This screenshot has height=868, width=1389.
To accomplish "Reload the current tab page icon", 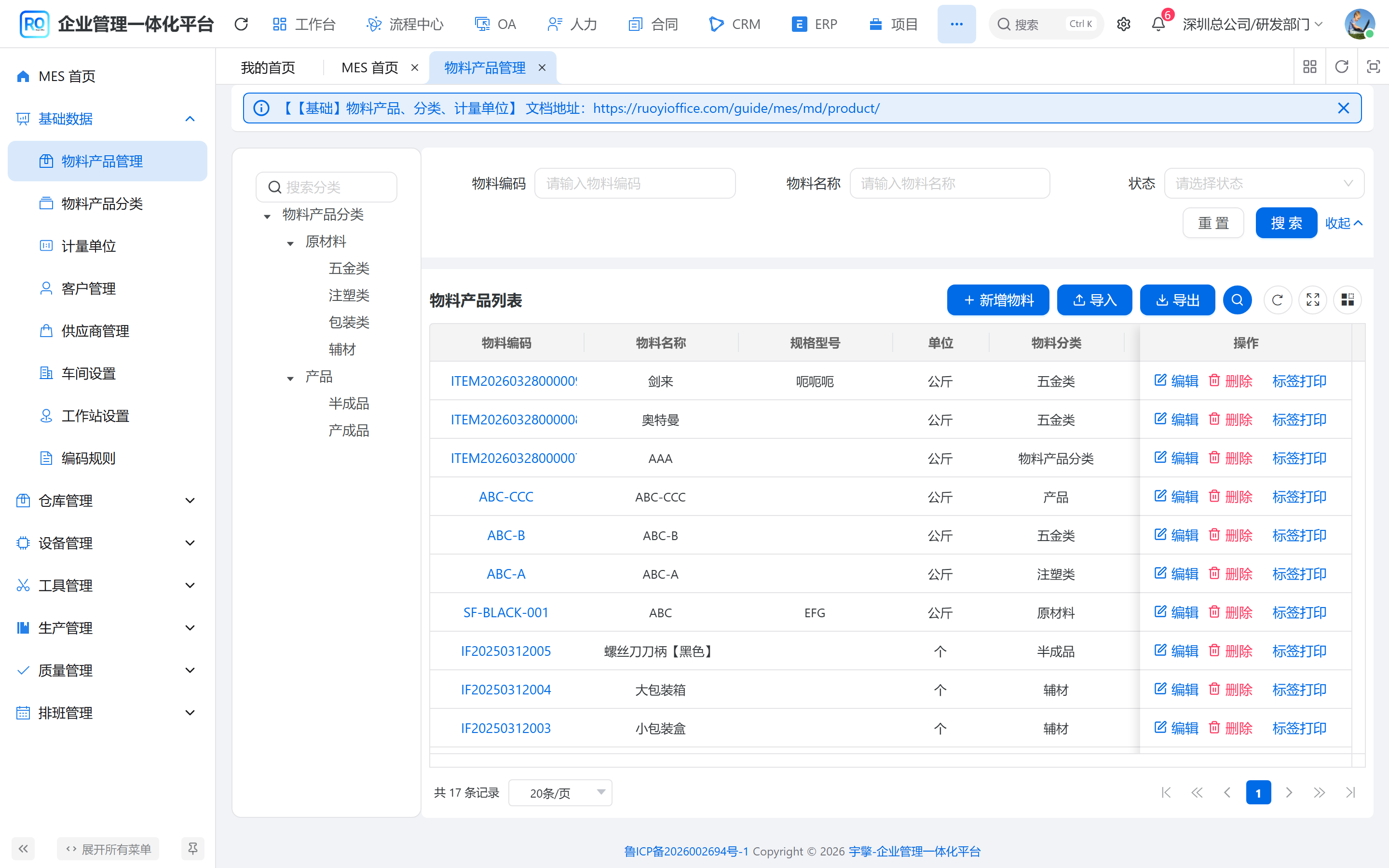I will (x=1341, y=67).
